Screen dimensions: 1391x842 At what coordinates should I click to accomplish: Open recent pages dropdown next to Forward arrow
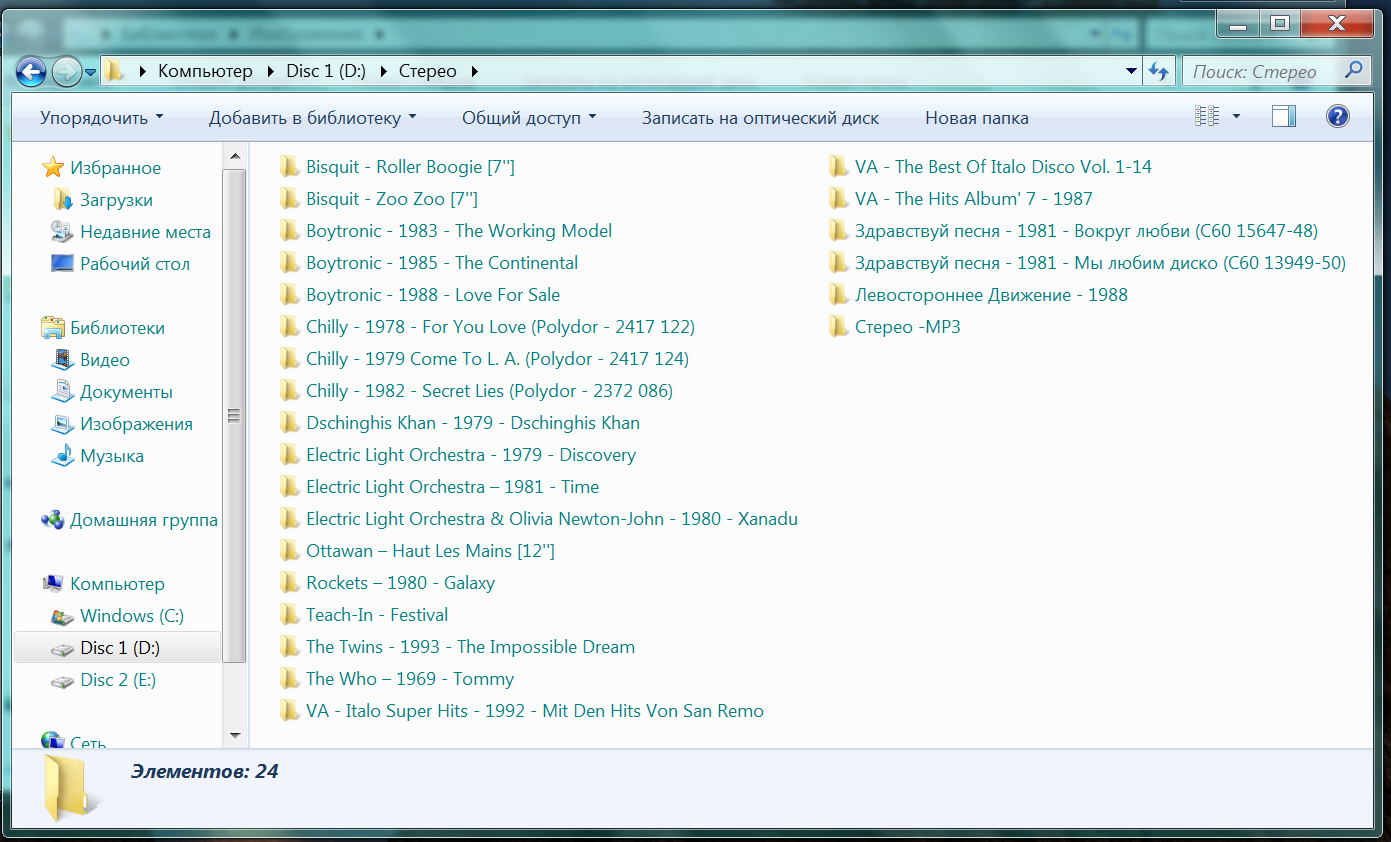point(91,72)
